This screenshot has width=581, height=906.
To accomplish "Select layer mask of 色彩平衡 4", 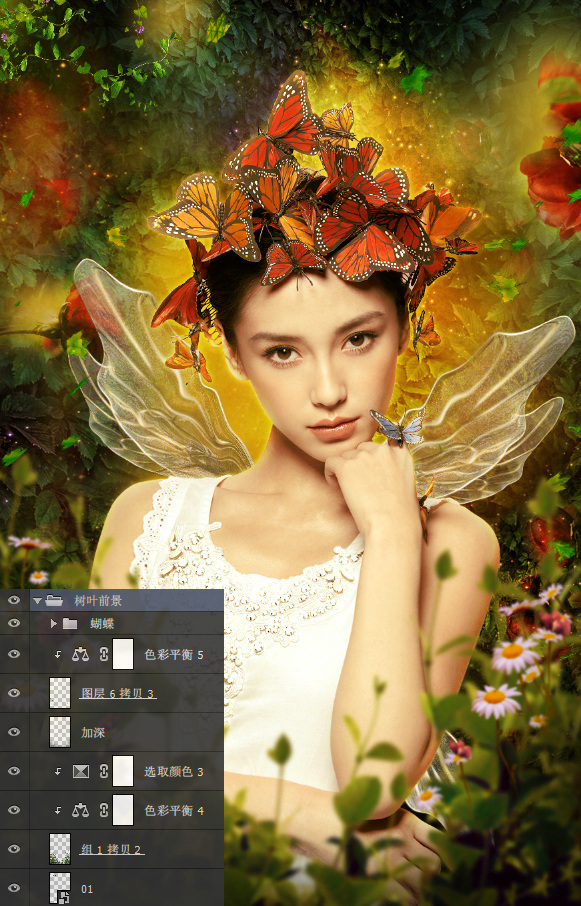I will click(123, 810).
